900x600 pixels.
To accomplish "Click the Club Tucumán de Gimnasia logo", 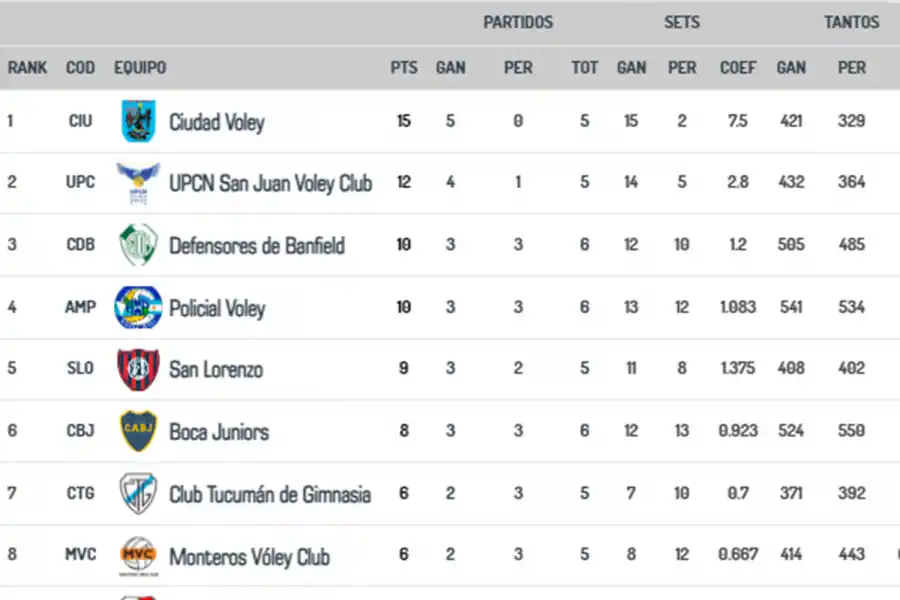I will point(138,494).
